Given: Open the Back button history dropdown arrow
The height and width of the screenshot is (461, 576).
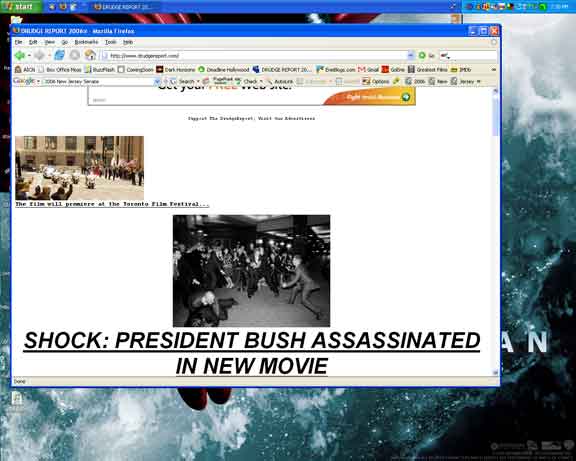Looking at the screenshot, I should [29, 56].
